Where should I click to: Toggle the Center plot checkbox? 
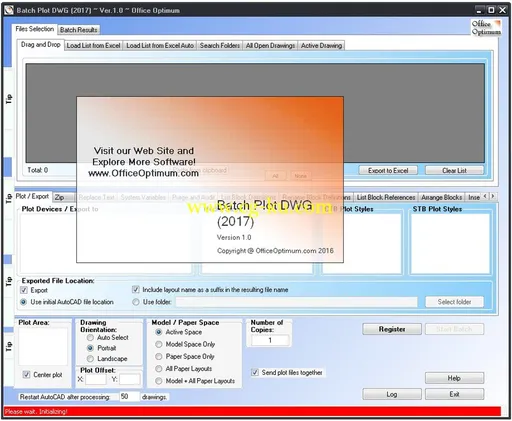tap(26, 374)
